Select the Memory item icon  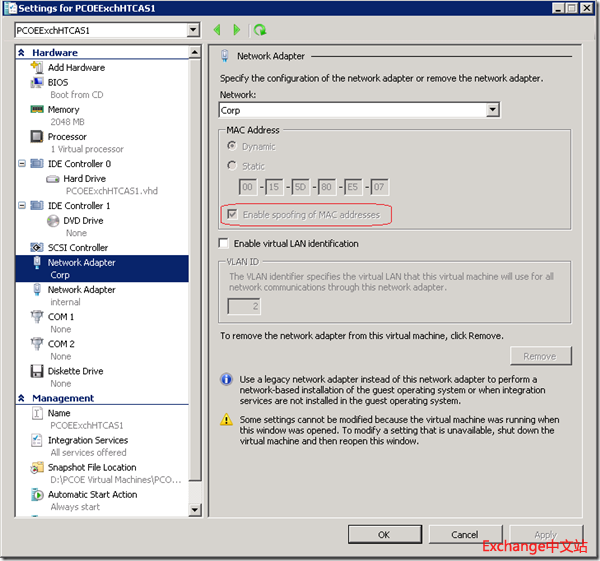point(37,110)
